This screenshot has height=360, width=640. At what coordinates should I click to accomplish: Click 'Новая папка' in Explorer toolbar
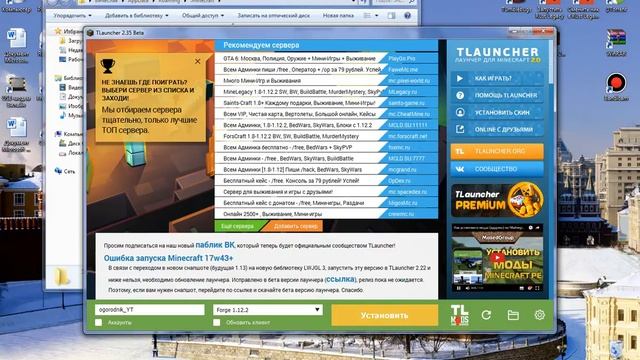(x=338, y=16)
